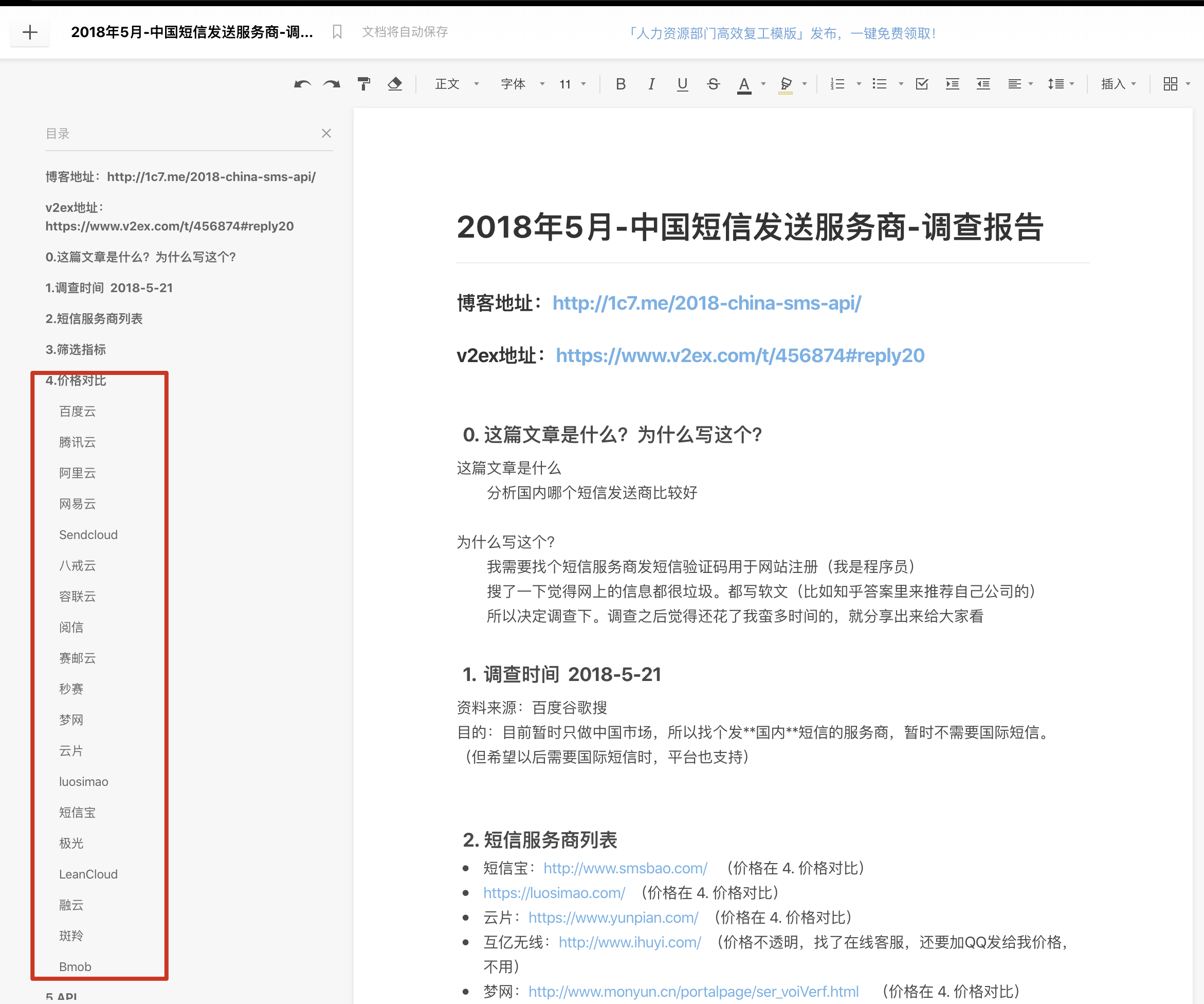Screen dimensions: 1204x1004
Task: Toggle bold formatting
Action: (621, 84)
